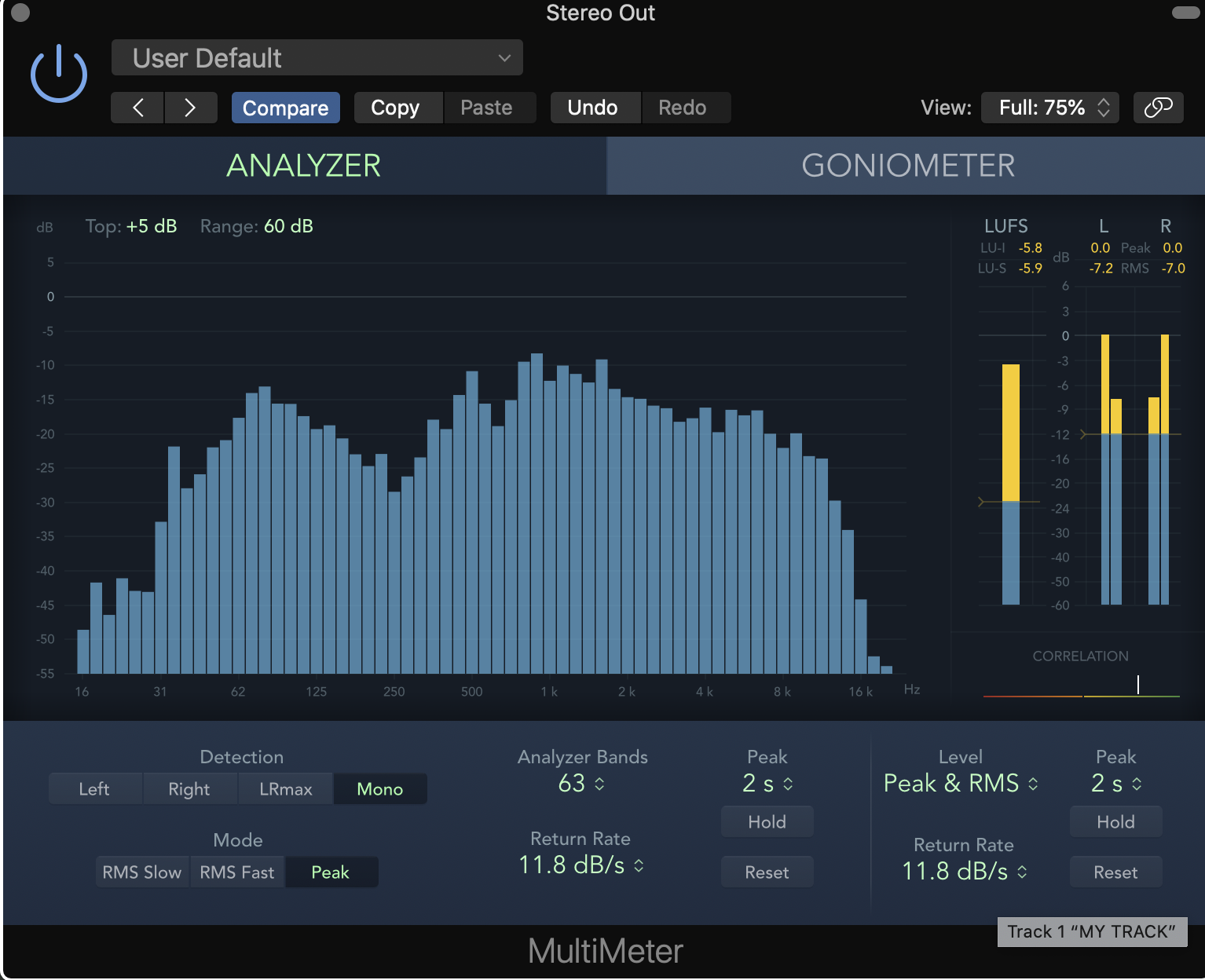Viewport: 1205px width, 980px height.
Task: Open the Full: 75% view size dropdown
Action: 1050,108
